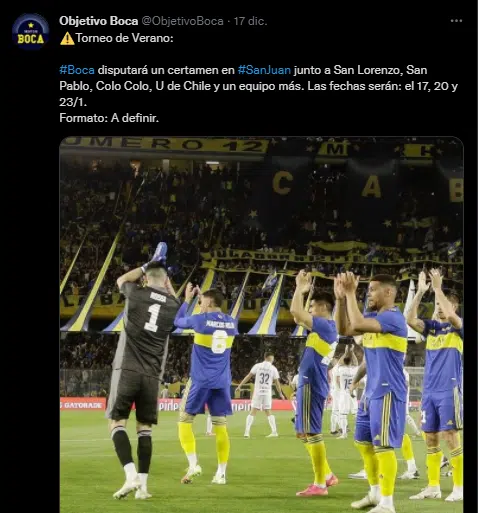Click the yellow letter A in stands
This screenshot has height=513, width=478.
click(371, 187)
